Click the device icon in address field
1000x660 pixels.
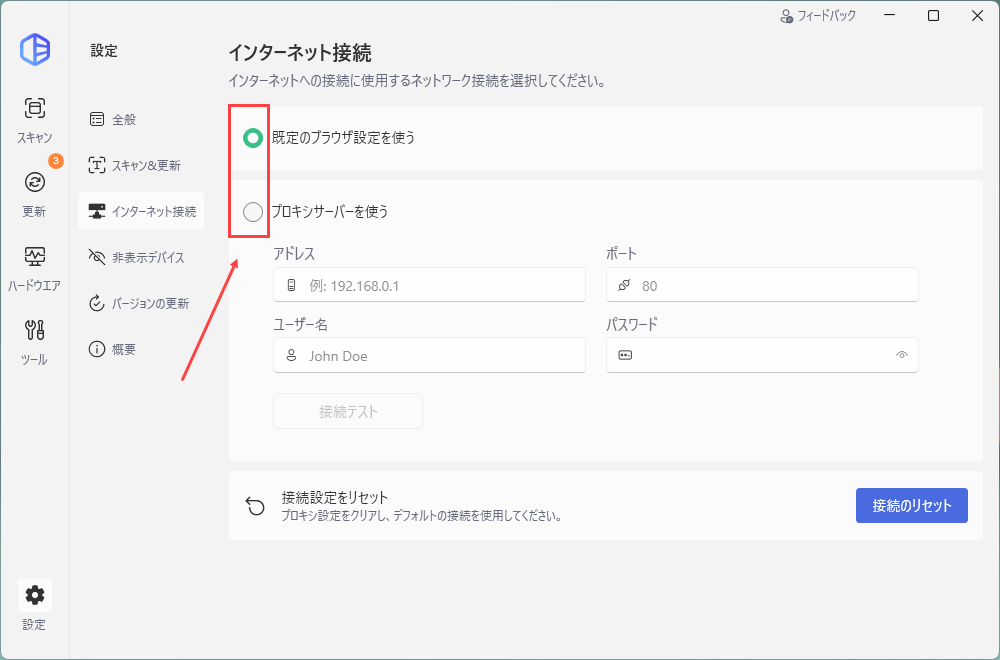(x=291, y=285)
